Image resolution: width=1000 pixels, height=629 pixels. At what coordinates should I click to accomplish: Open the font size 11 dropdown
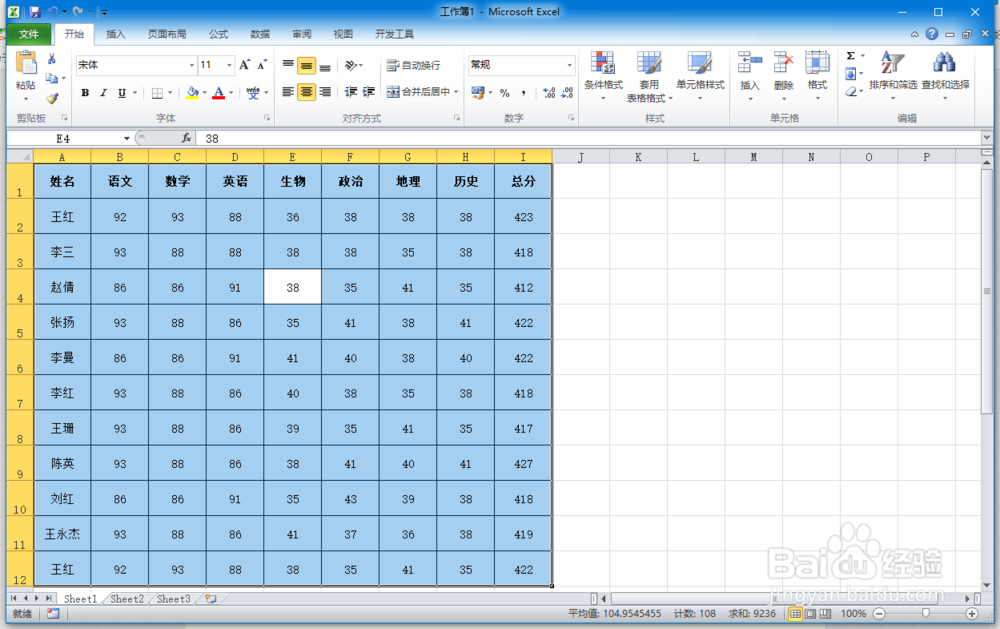[229, 65]
